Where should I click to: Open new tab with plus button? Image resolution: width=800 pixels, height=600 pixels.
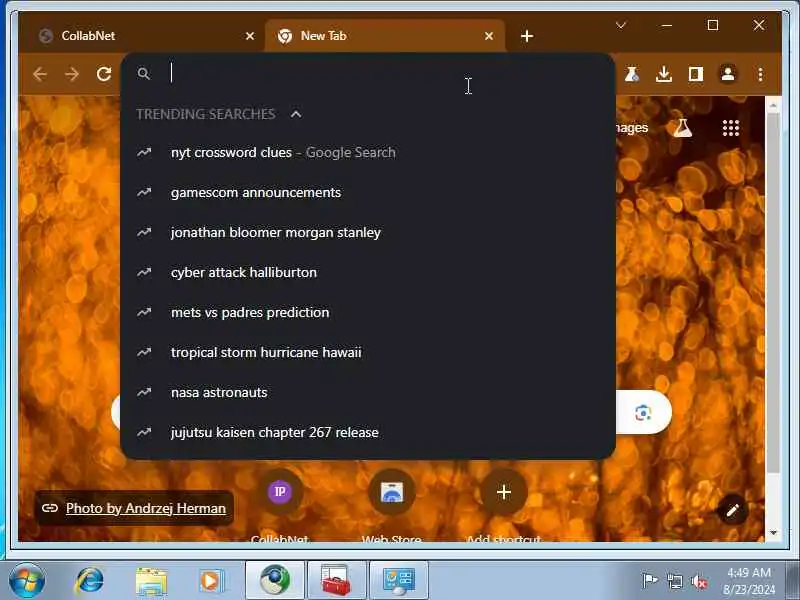click(527, 36)
